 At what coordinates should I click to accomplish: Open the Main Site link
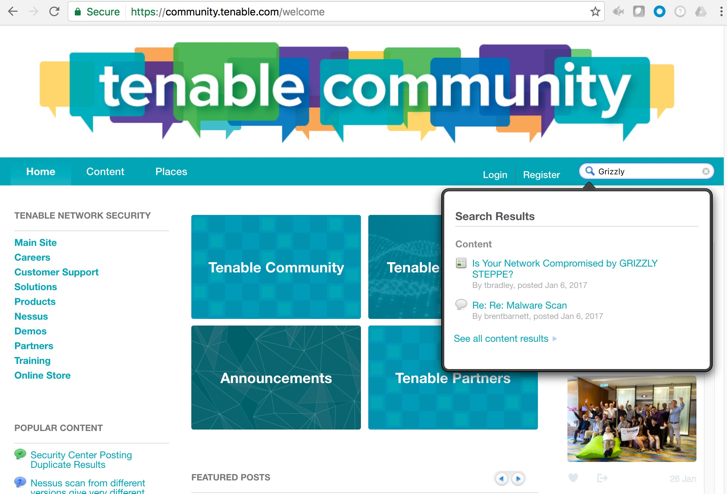[35, 243]
